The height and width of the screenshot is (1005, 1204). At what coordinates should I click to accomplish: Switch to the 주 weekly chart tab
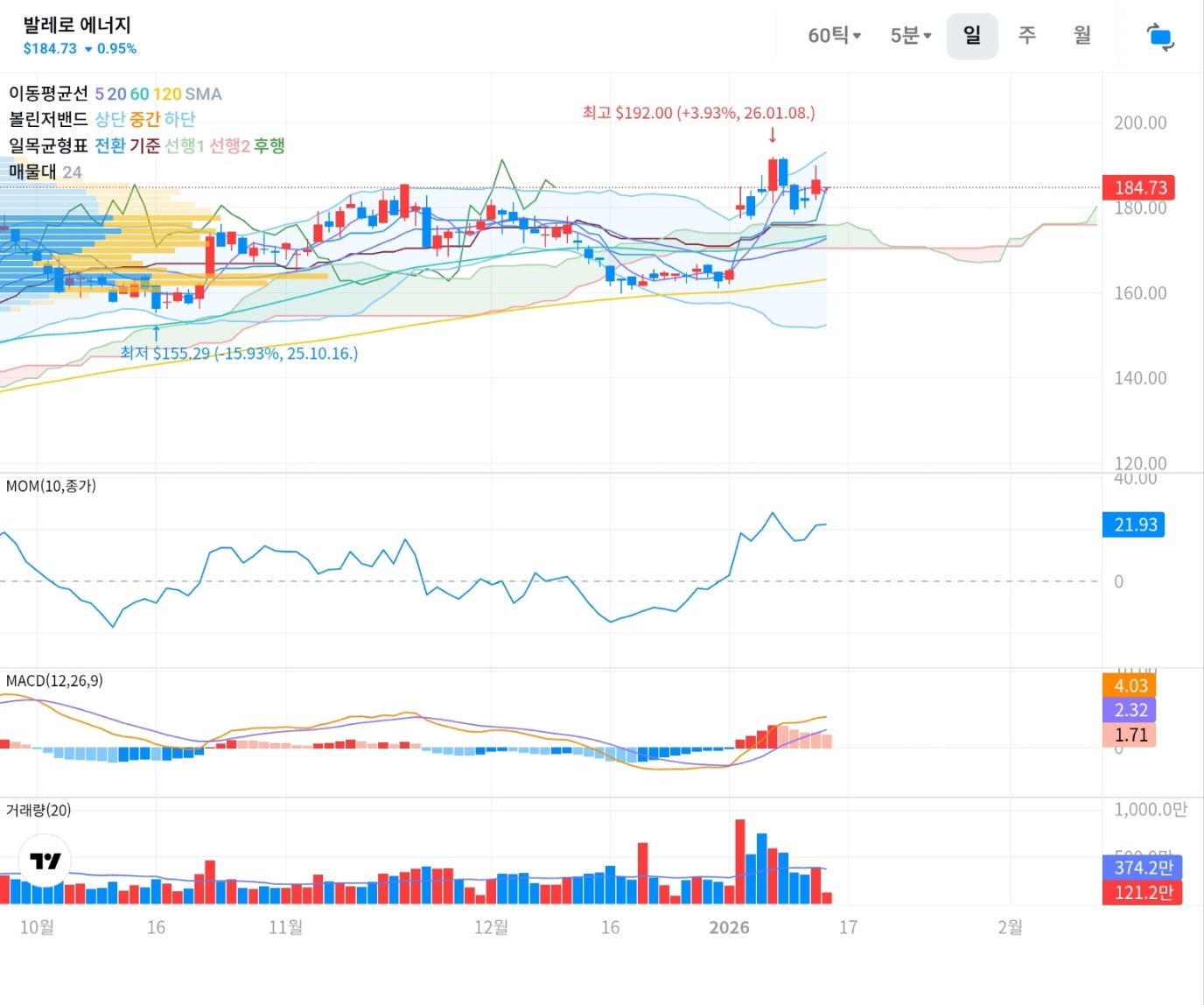coord(1026,36)
